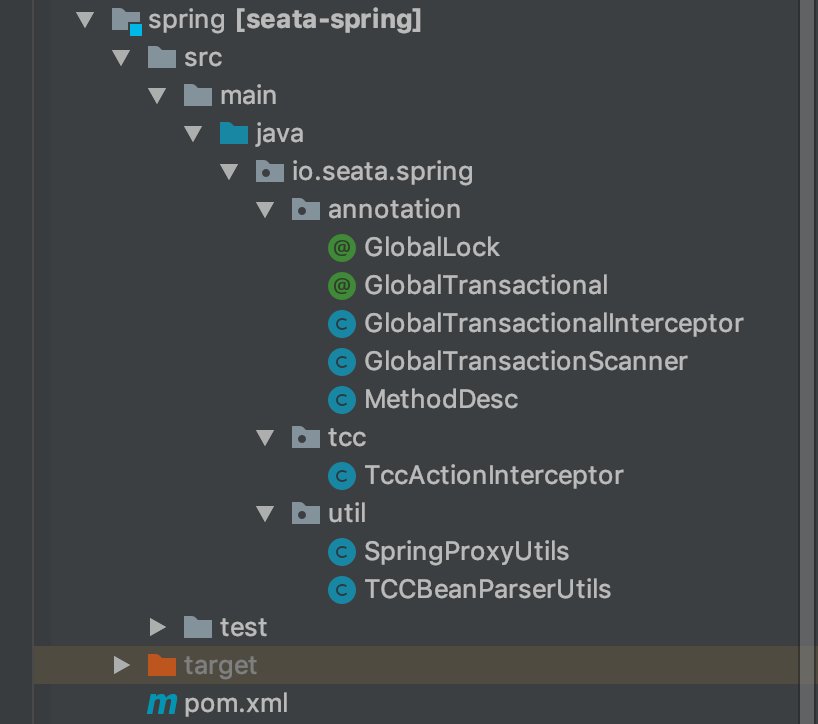Click the GlobalTransactional annotation icon
Image resolution: width=818 pixels, height=724 pixels.
(x=342, y=286)
